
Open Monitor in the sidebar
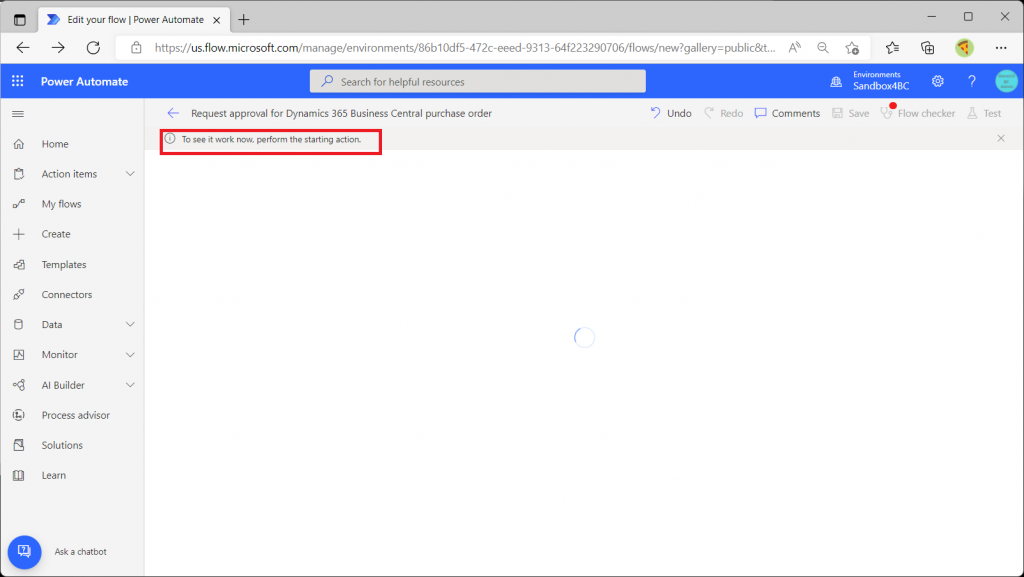click(59, 354)
